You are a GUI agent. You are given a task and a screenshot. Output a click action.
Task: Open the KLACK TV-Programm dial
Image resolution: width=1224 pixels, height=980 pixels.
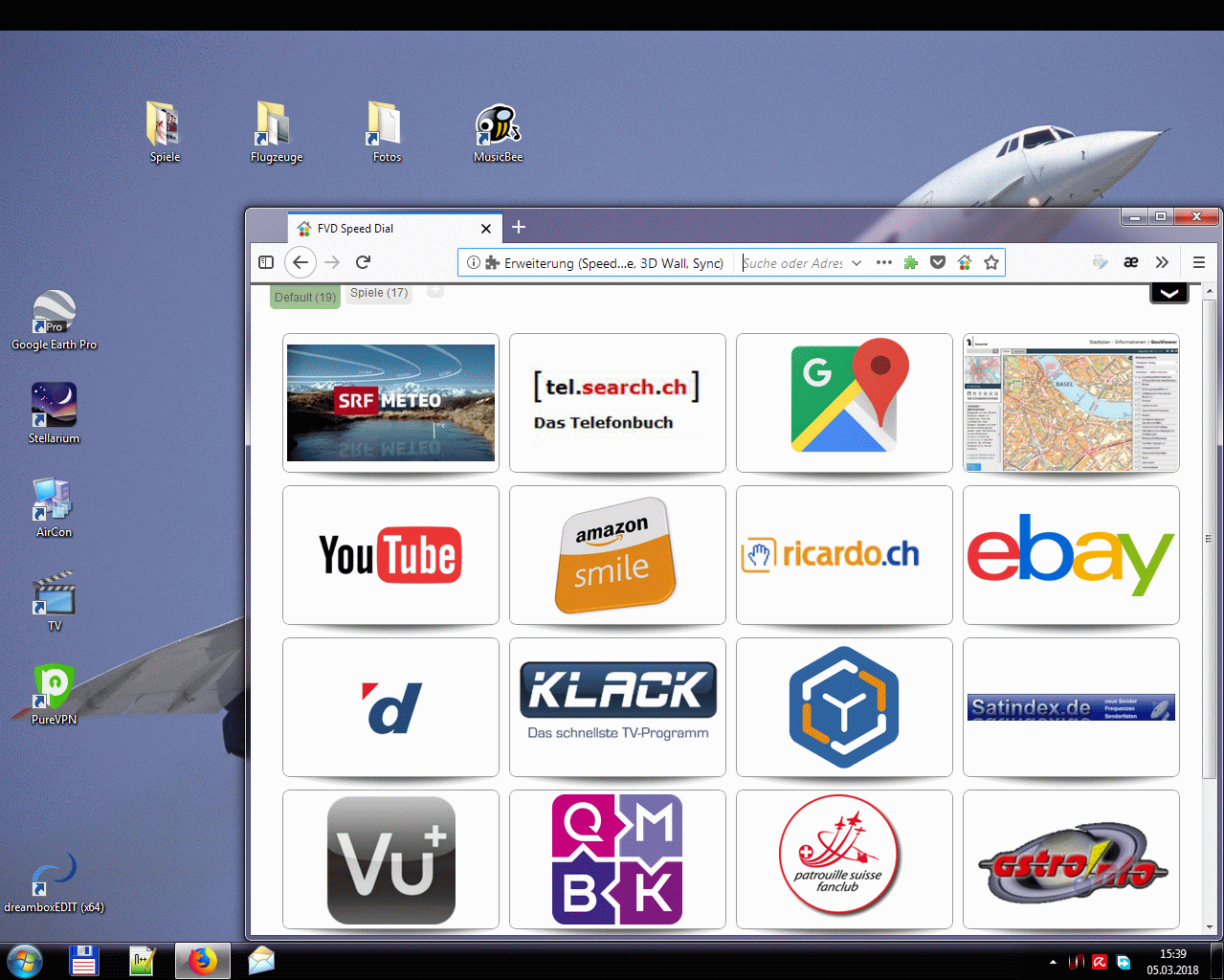click(617, 707)
